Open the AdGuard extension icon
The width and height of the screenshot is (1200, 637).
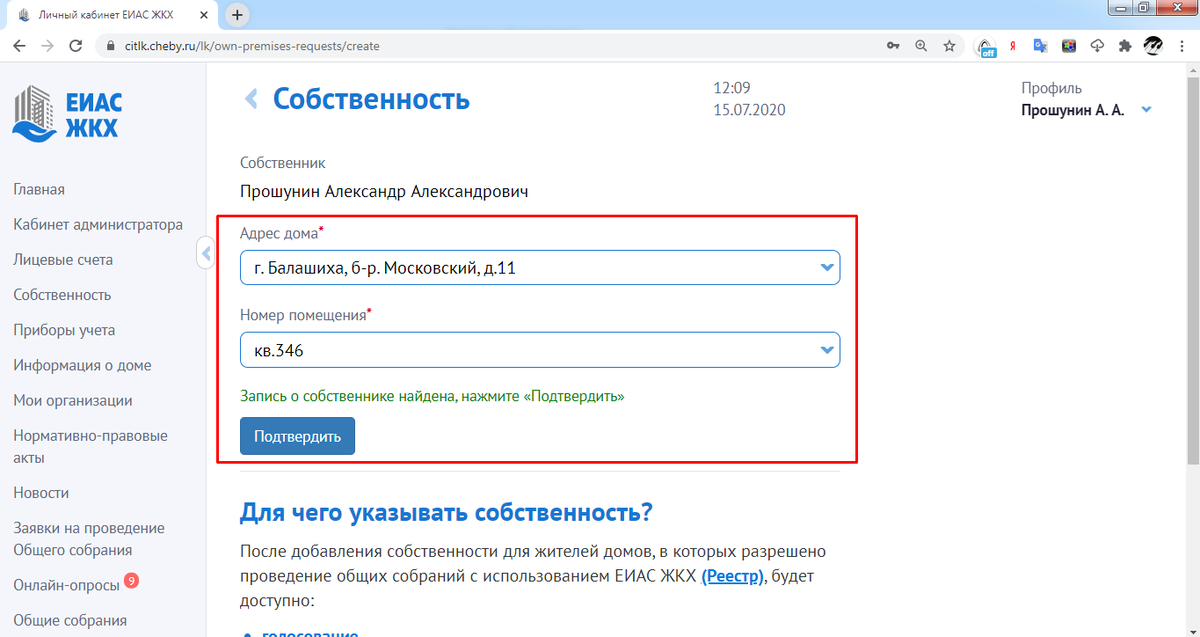[x=986, y=46]
